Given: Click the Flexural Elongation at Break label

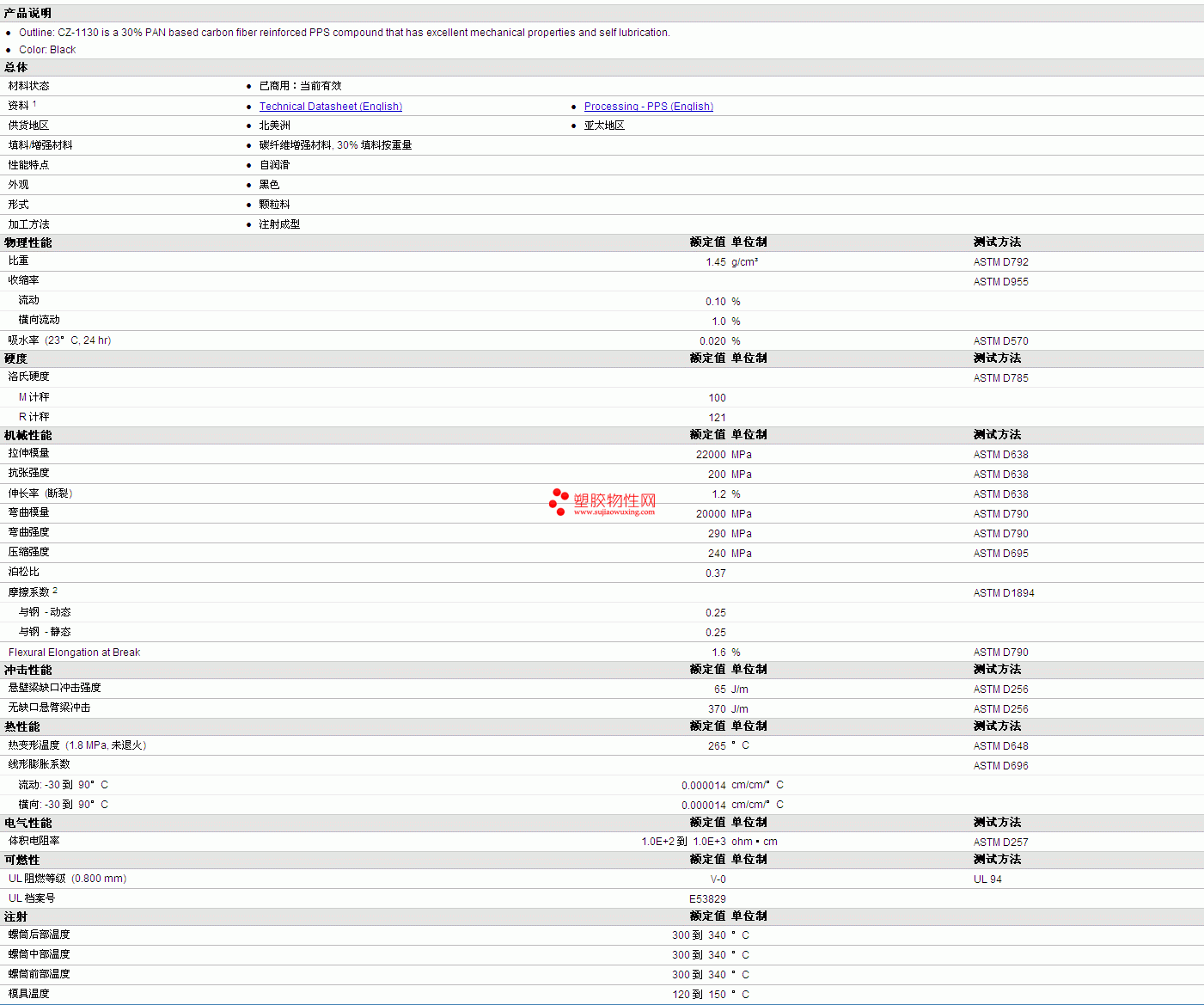Looking at the screenshot, I should pyautogui.click(x=74, y=653).
